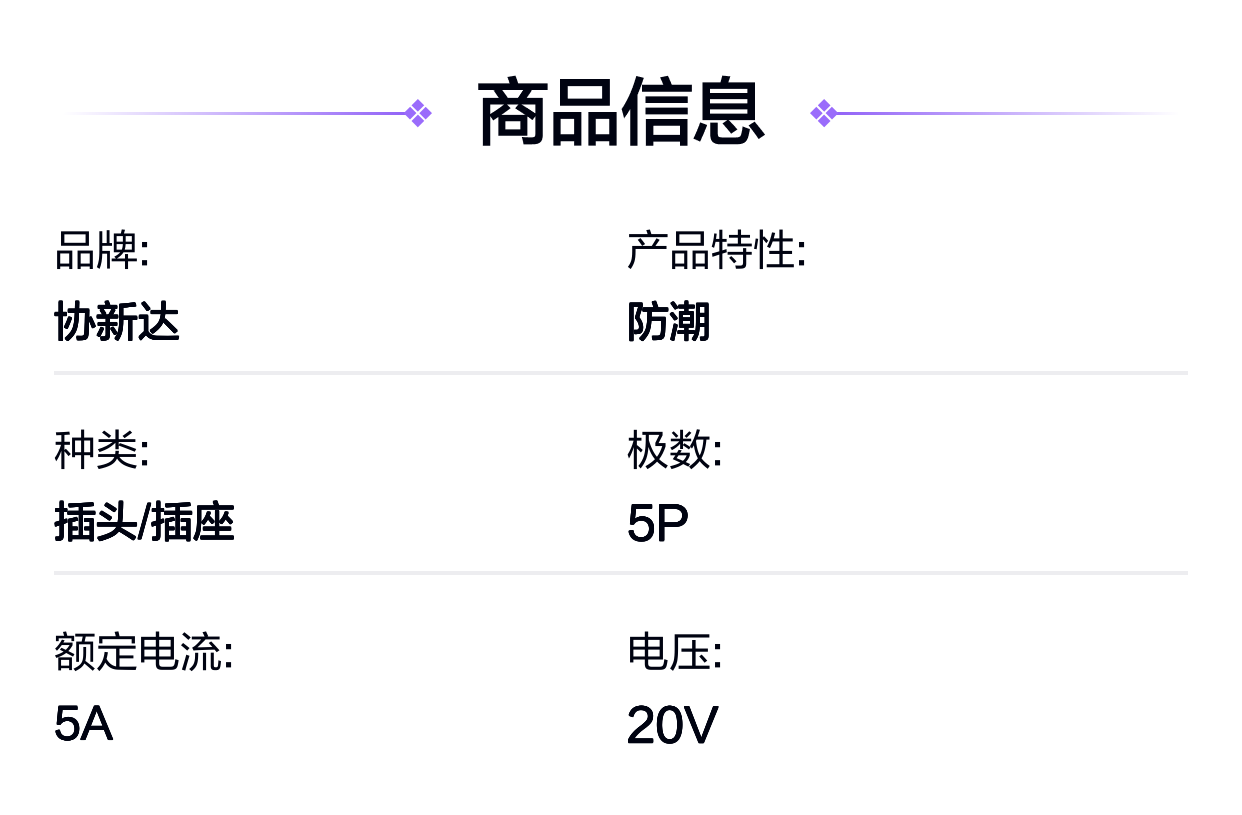Click the purple gradient line right of the title

pyautogui.click(x=1000, y=113)
